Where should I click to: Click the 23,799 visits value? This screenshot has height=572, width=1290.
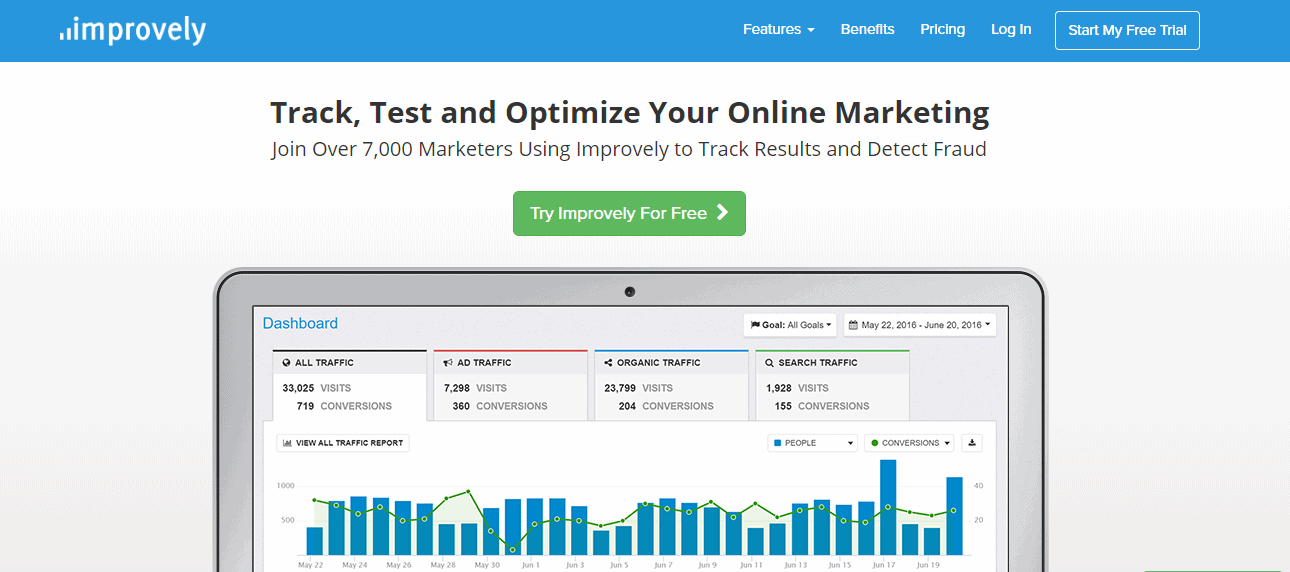coord(620,388)
